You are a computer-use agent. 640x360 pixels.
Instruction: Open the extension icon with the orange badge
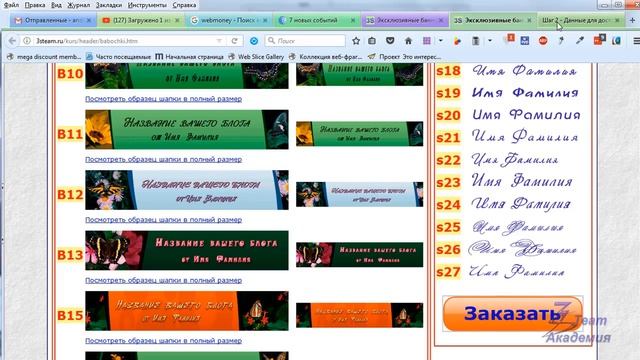click(x=509, y=40)
